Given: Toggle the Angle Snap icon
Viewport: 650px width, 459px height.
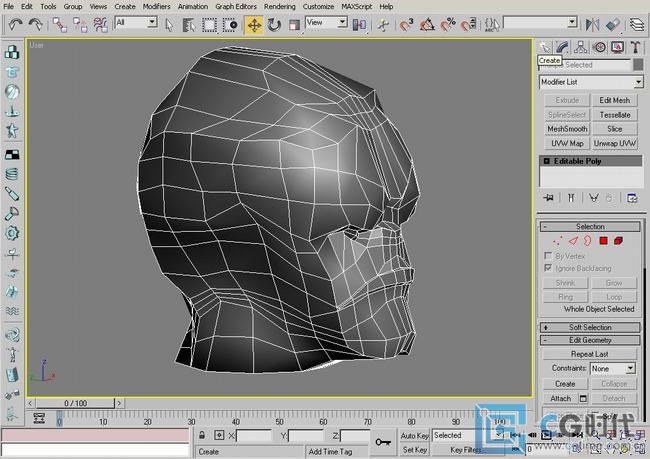Looking at the screenshot, I should (427, 25).
